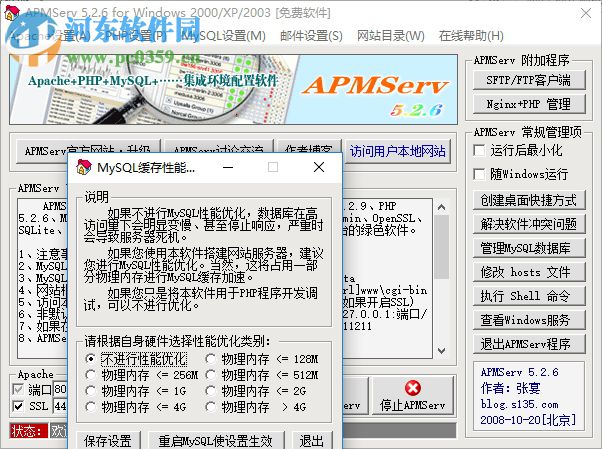Toggle the Apache SSL checkbox
Image resolution: width=602 pixels, height=449 pixels.
18,406
